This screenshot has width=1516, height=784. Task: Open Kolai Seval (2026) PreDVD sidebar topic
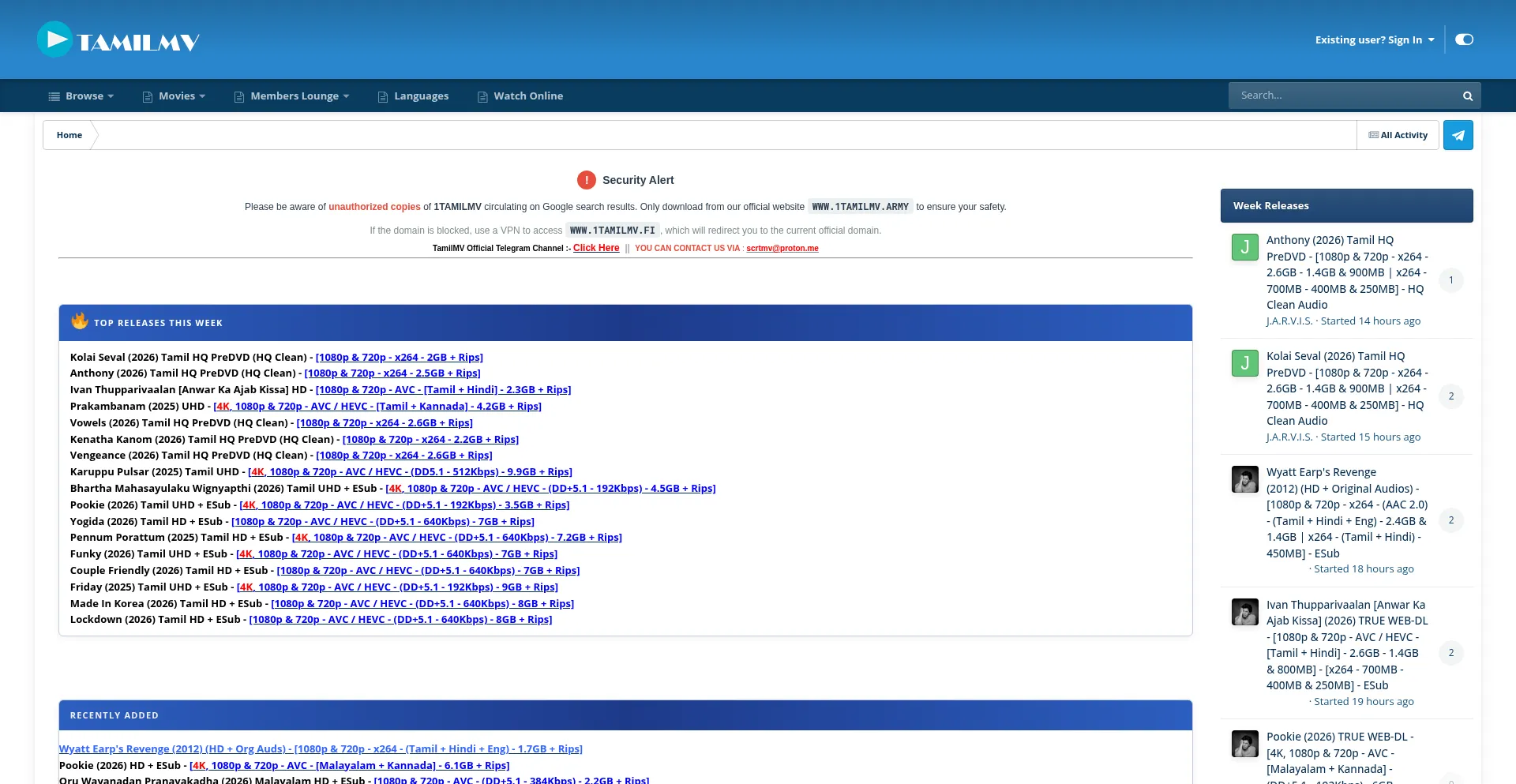(1347, 388)
